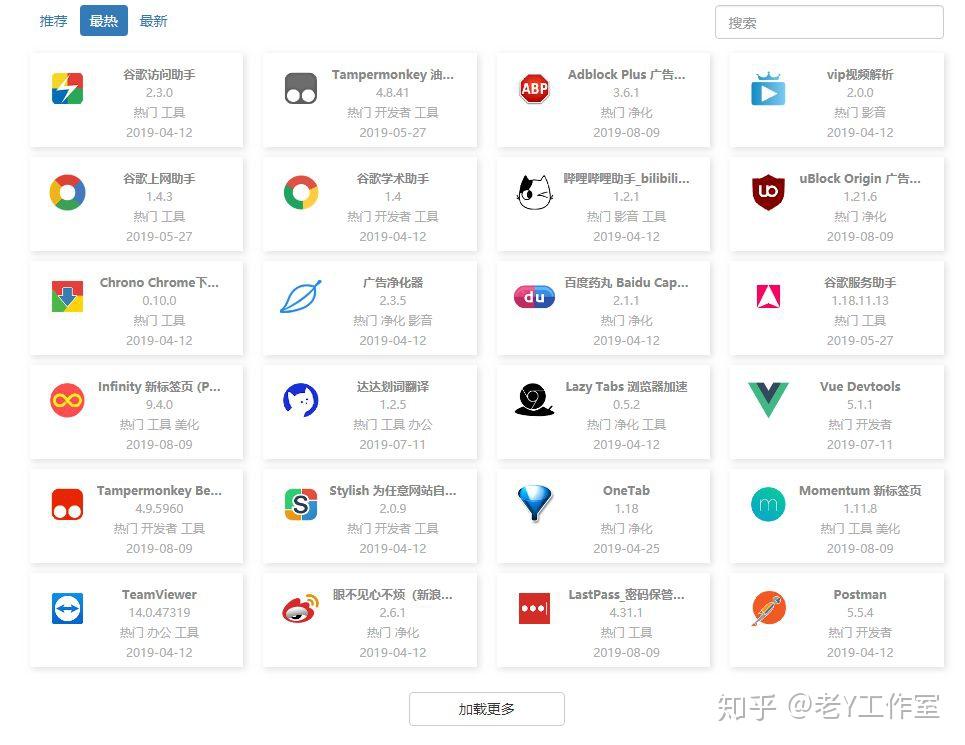Image resolution: width=965 pixels, height=745 pixels.
Task: Click the Adblock Plus ABP icon
Action: point(534,89)
